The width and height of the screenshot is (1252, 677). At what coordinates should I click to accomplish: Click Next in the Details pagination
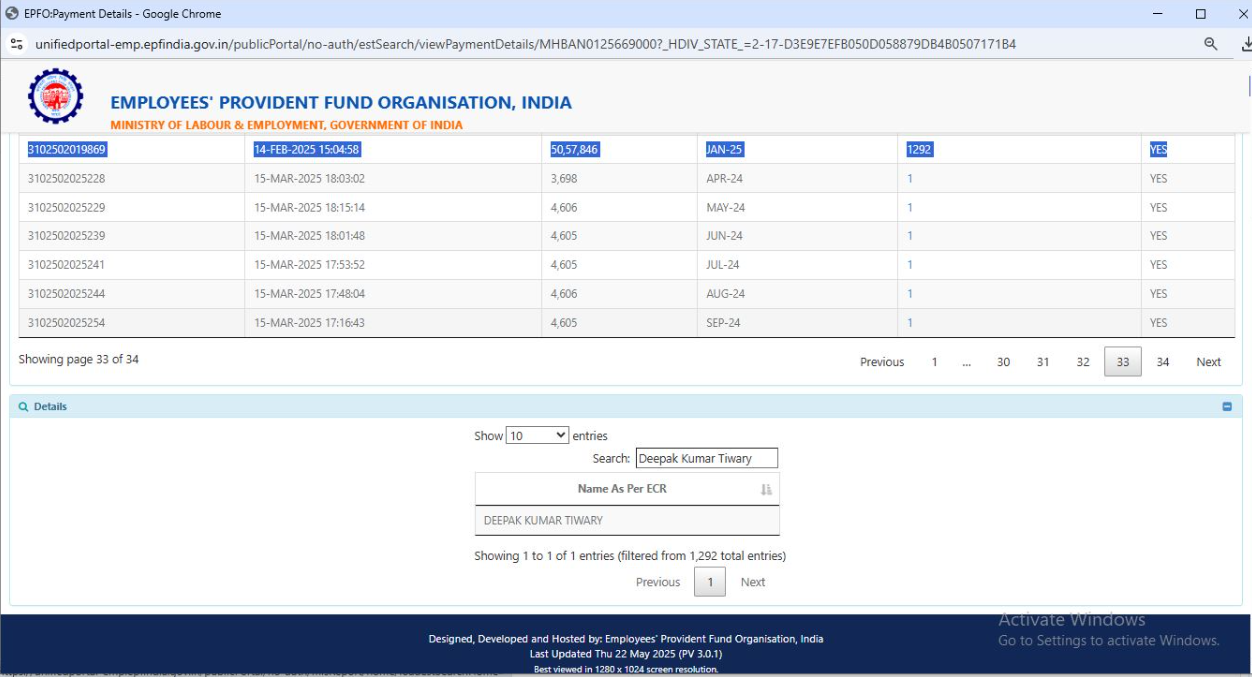752,582
